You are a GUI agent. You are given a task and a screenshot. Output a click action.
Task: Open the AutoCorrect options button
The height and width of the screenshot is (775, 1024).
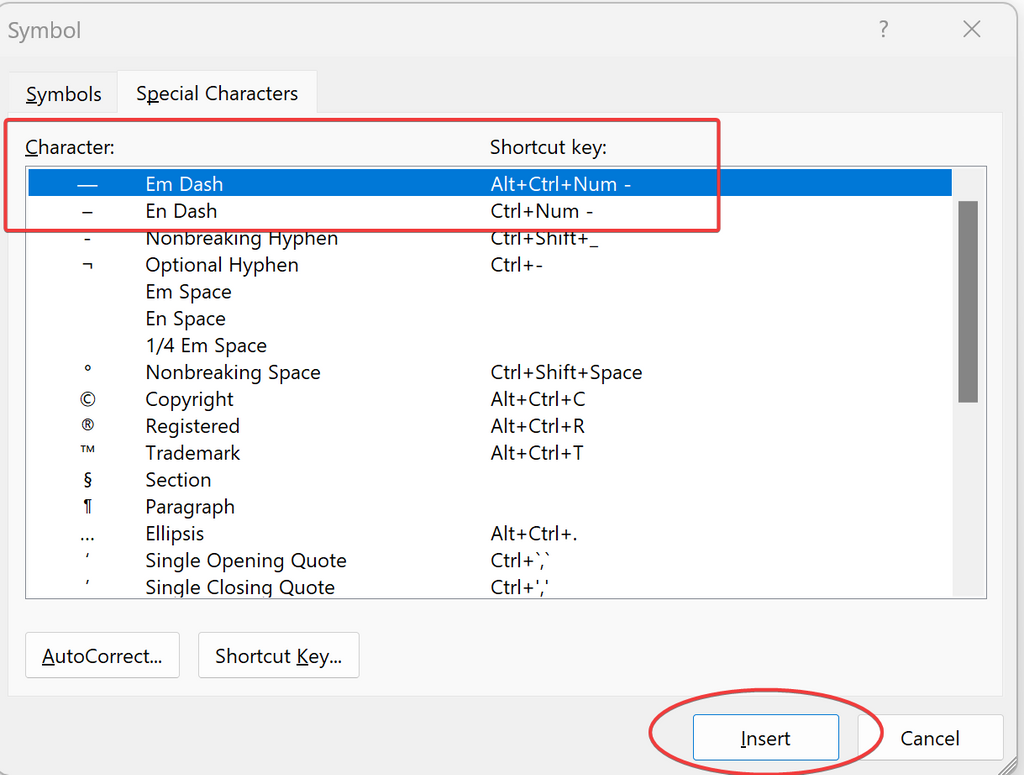(102, 657)
